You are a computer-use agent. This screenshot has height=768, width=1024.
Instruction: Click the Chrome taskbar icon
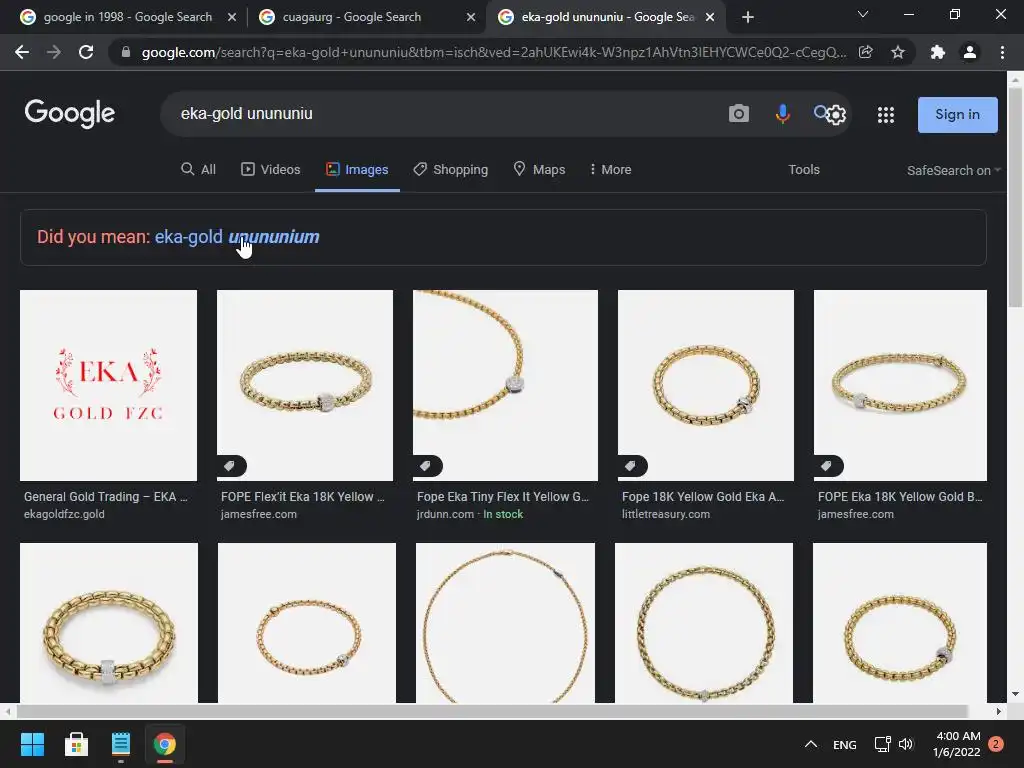165,744
